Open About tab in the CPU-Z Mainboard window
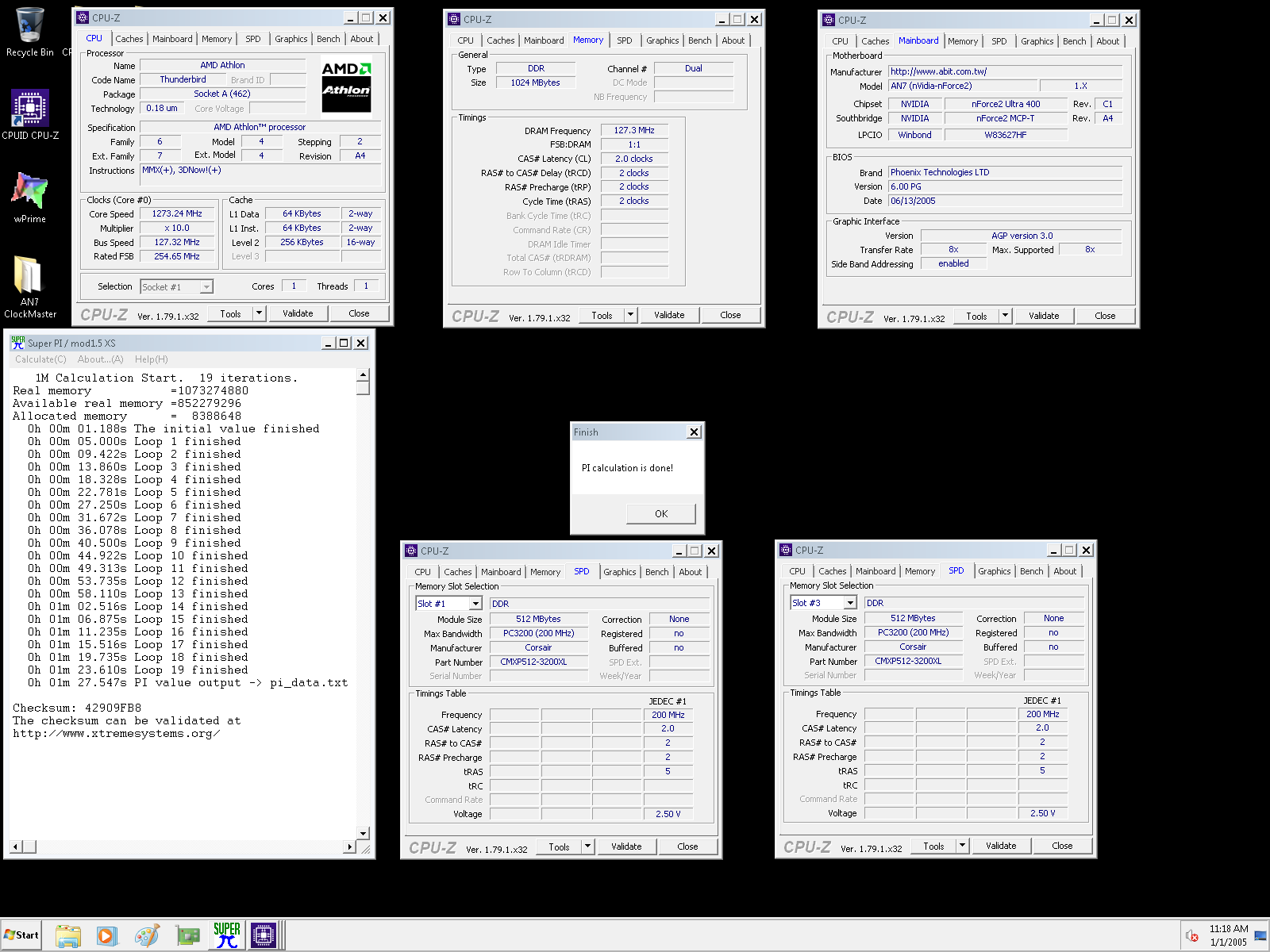The image size is (1270, 952). [x=1107, y=41]
